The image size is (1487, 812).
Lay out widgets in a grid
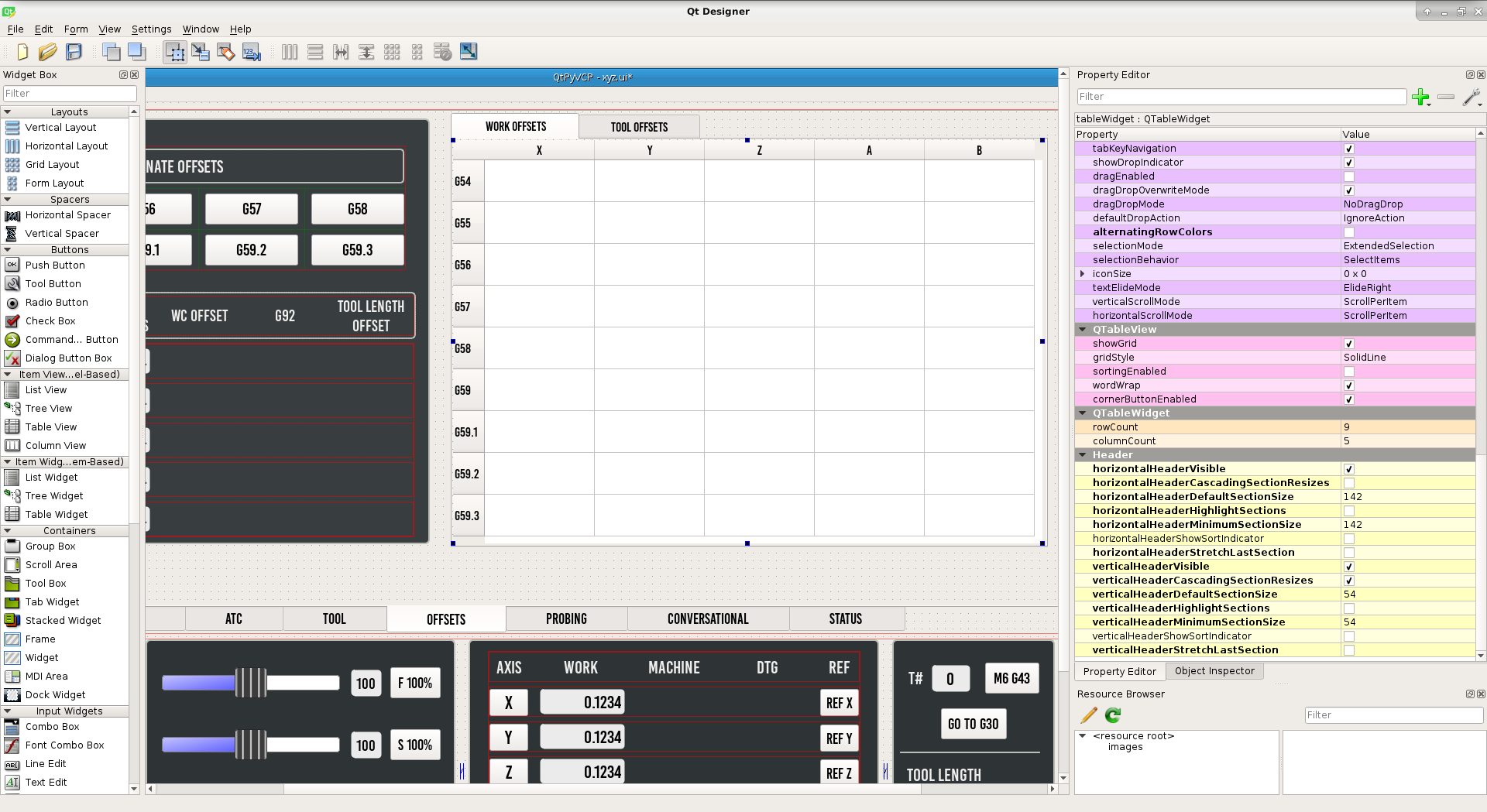pos(392,52)
